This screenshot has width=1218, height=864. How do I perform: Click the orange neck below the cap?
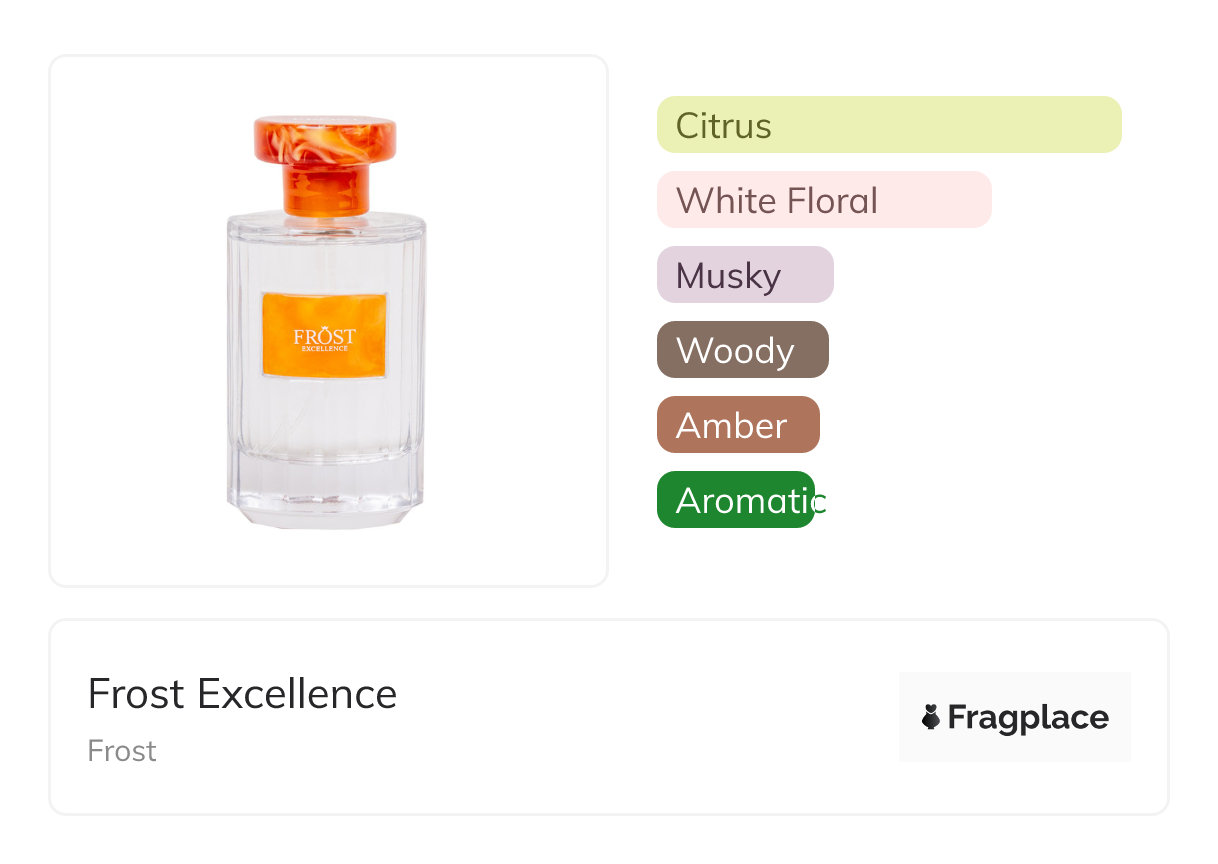[325, 190]
